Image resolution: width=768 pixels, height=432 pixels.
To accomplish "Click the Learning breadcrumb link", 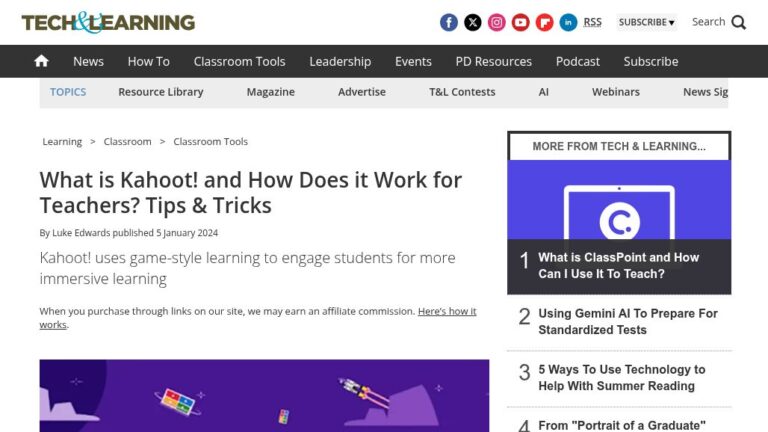I will [x=62, y=142].
